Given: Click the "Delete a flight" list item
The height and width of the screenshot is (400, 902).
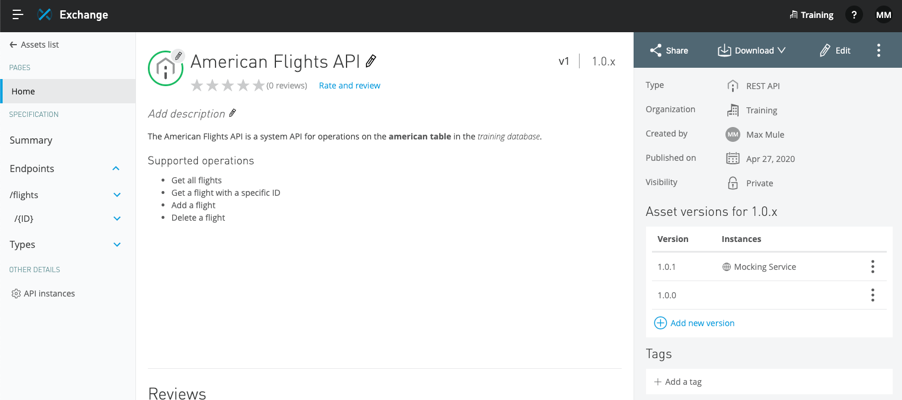Looking at the screenshot, I should 198,218.
